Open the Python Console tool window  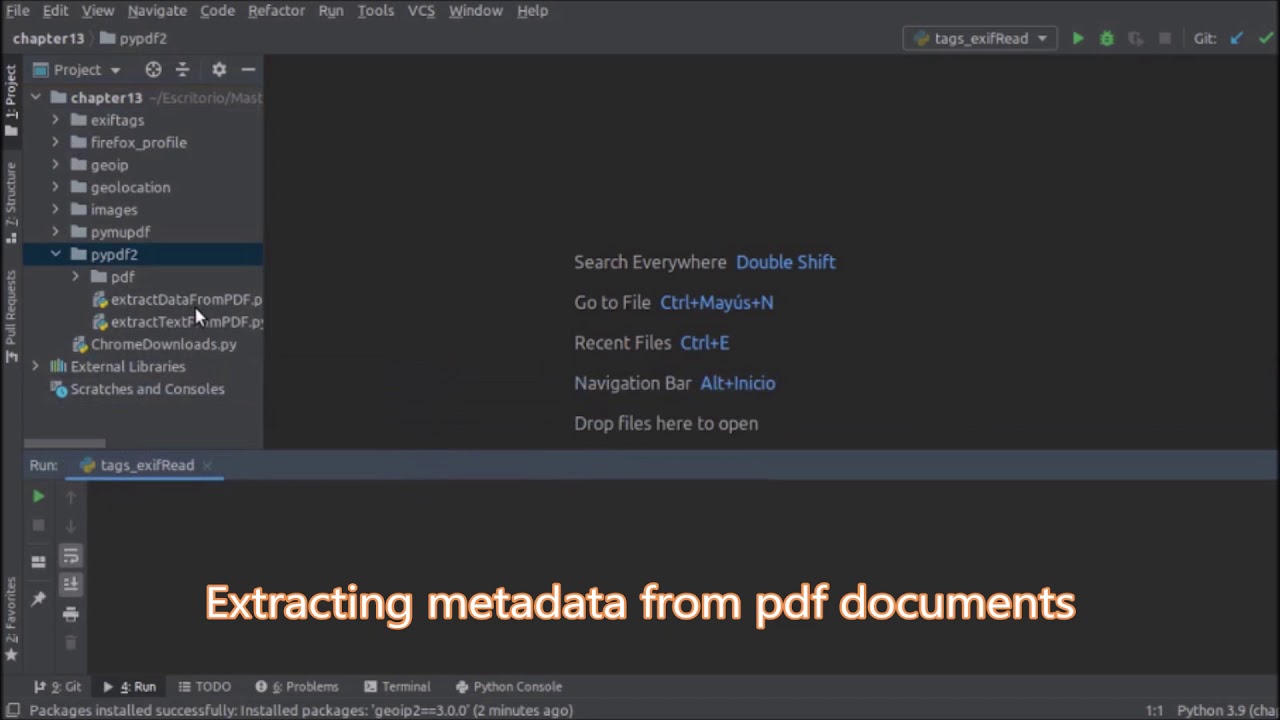508,687
